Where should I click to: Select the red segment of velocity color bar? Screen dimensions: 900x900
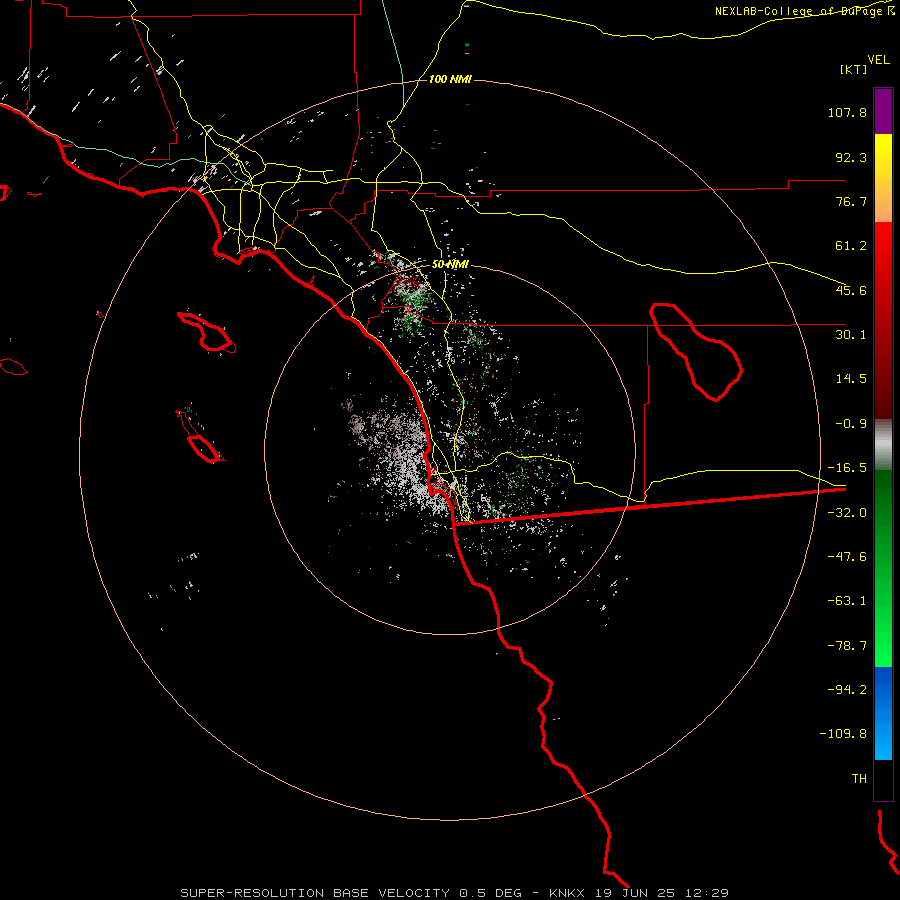click(883, 320)
